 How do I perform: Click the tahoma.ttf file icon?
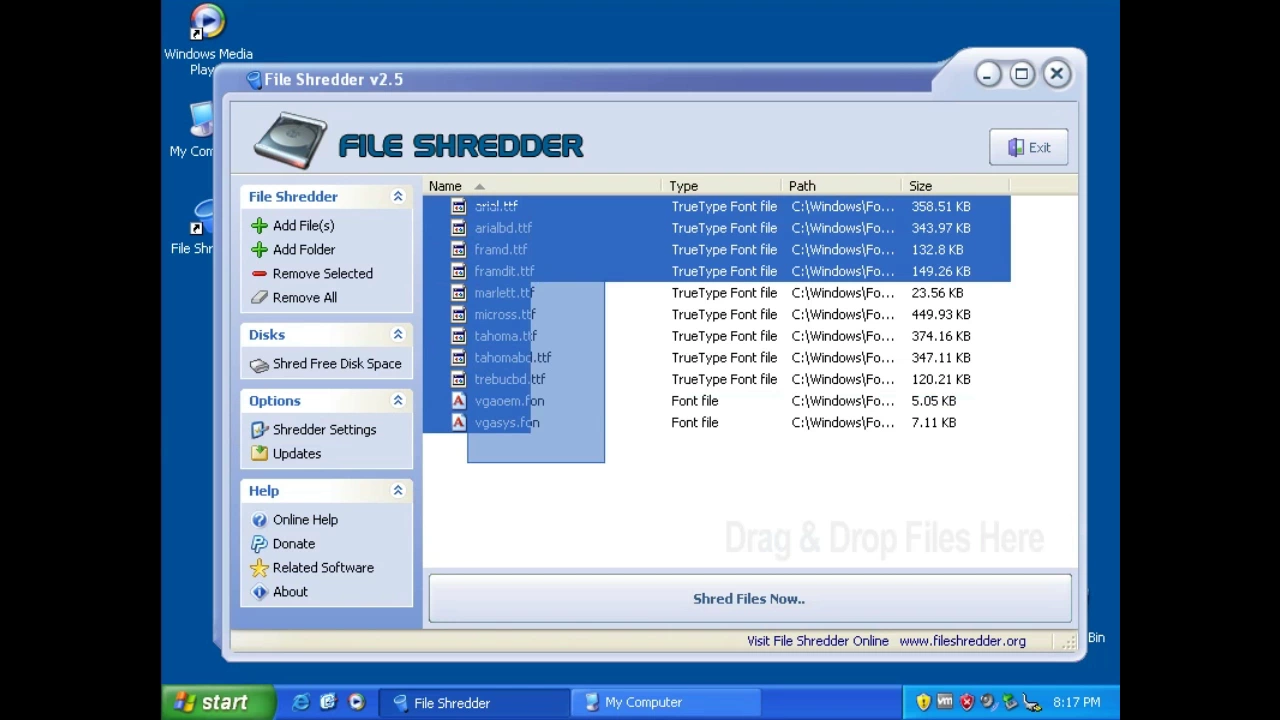(458, 336)
